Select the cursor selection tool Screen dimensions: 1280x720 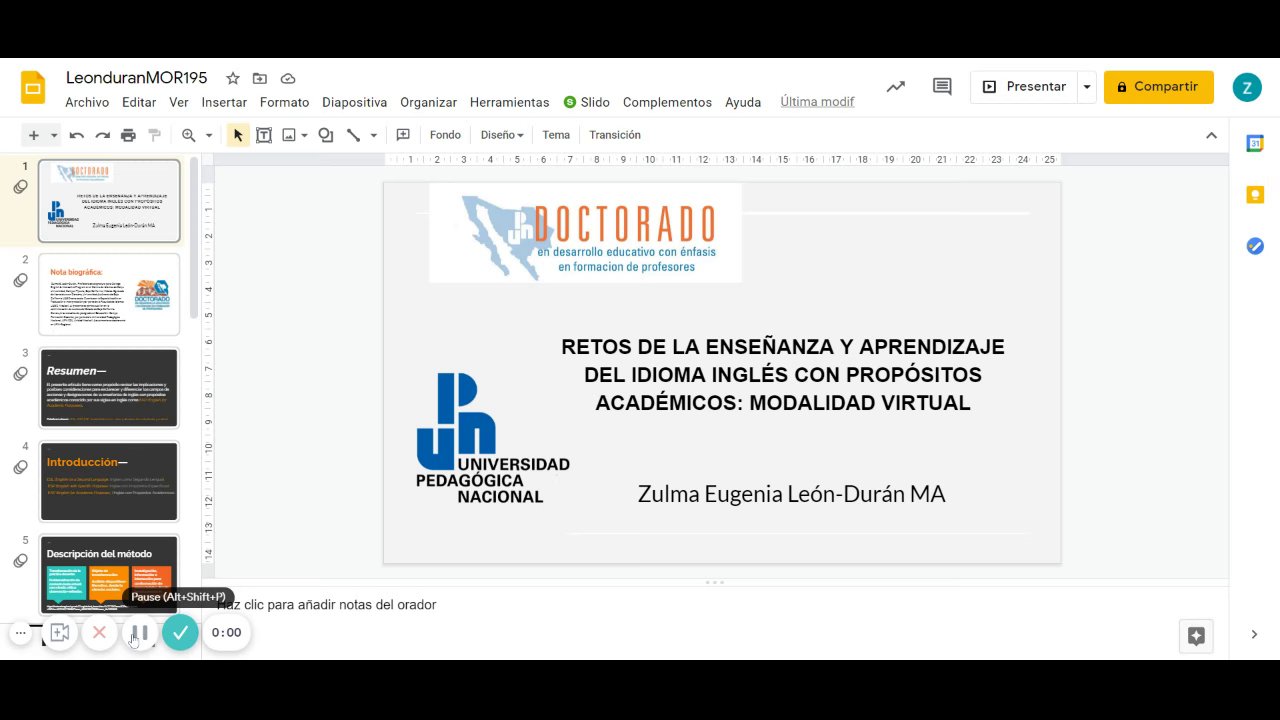(238, 135)
